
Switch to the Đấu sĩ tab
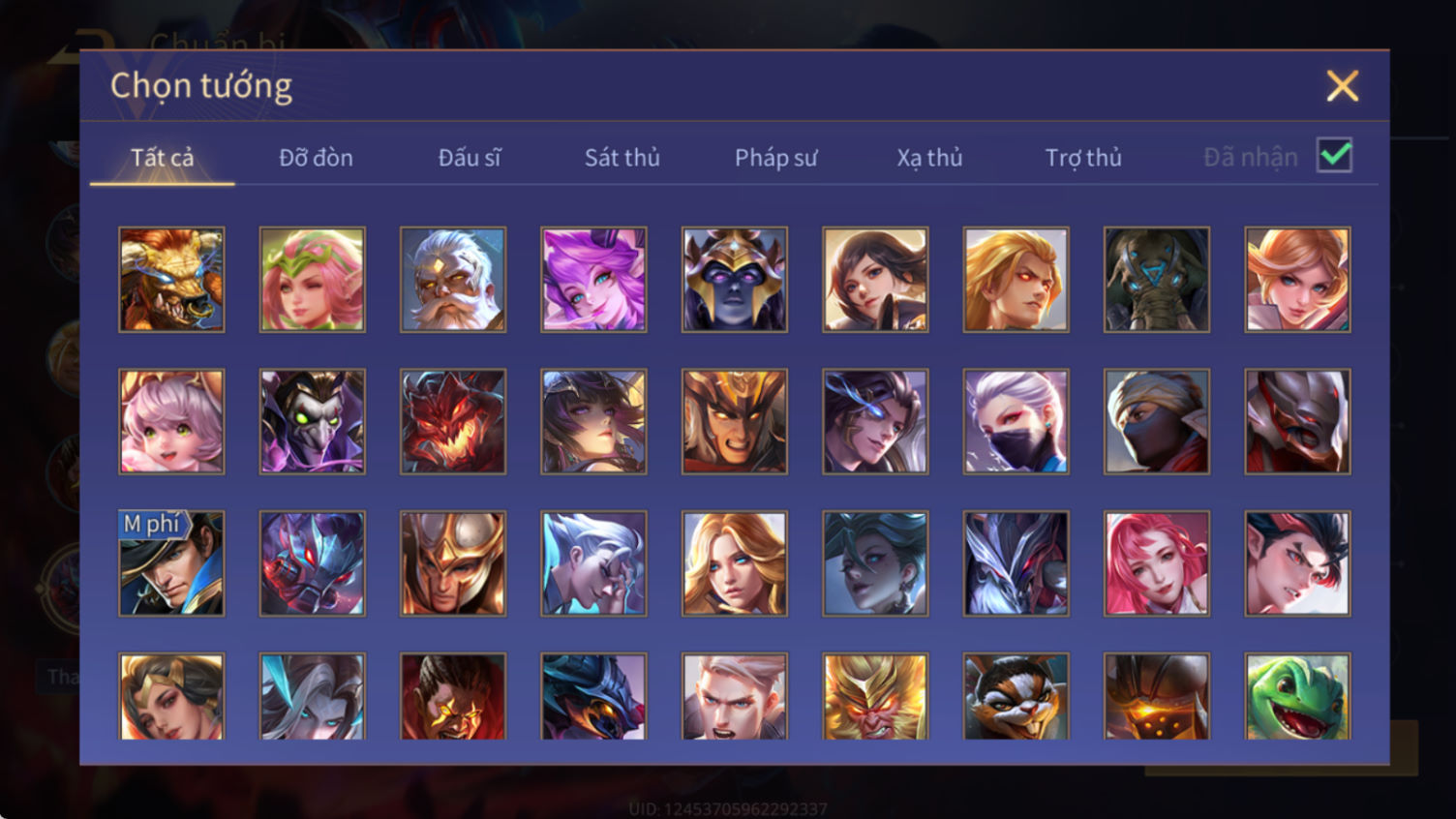(x=470, y=157)
